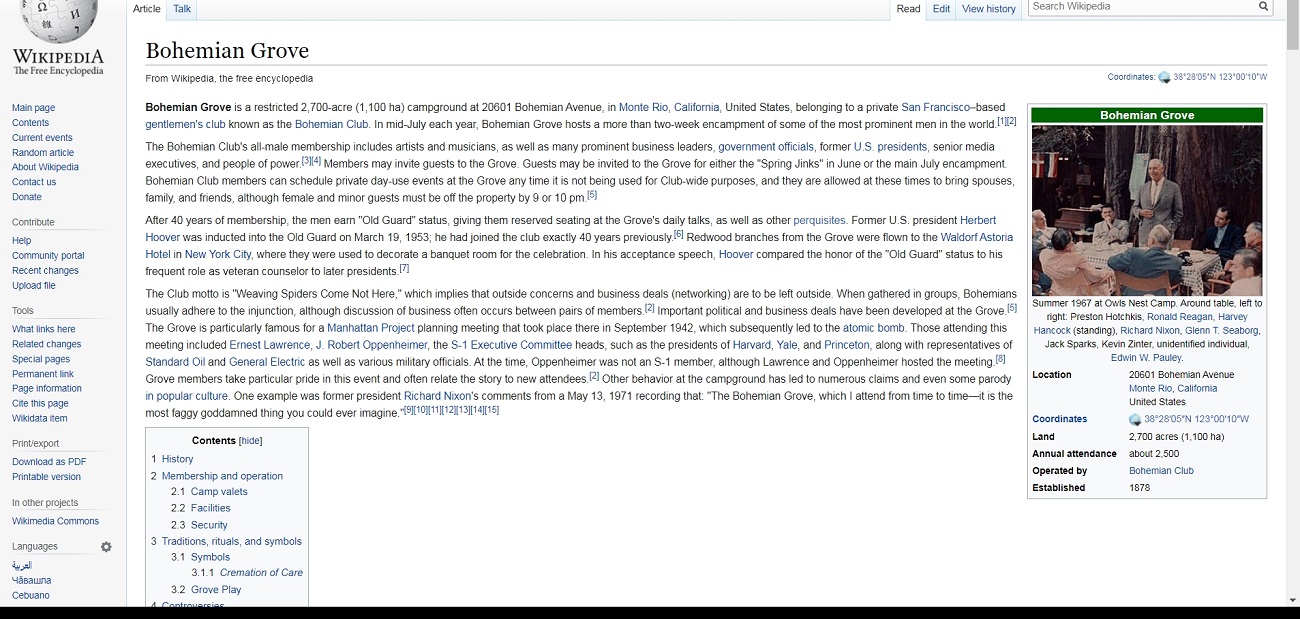Click globe icon in infobox Coordinates row
The image size is (1300, 619).
(x=1135, y=420)
